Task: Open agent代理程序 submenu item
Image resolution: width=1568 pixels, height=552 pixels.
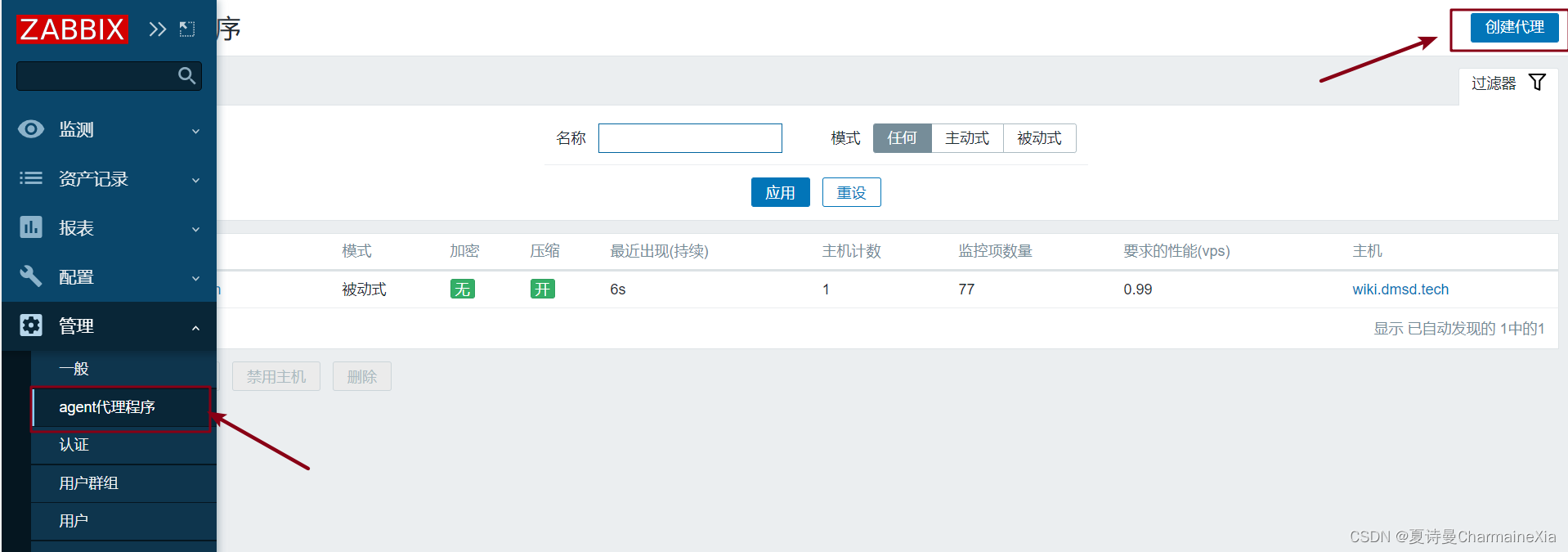Action: 122,407
